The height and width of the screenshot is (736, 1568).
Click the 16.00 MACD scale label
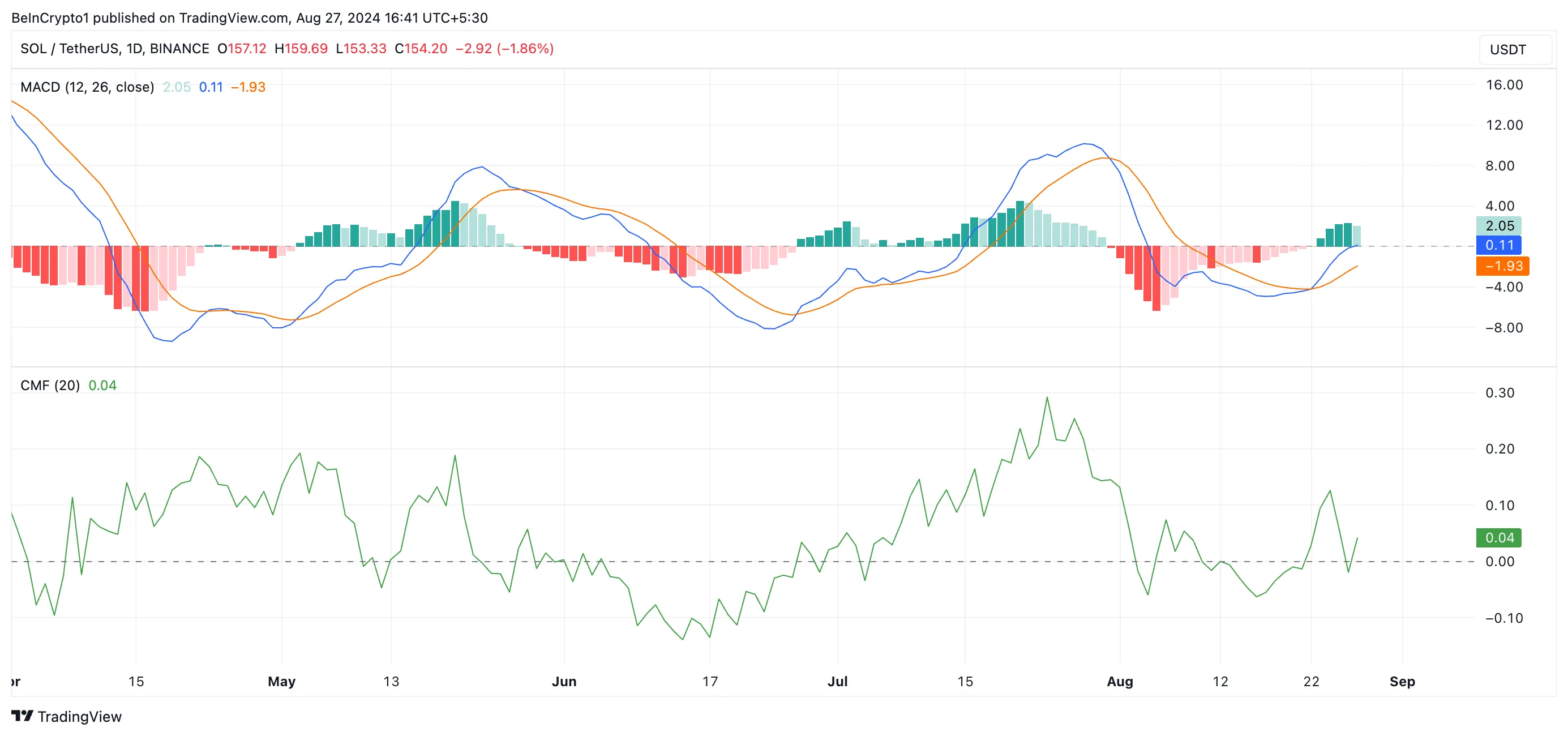pos(1504,84)
